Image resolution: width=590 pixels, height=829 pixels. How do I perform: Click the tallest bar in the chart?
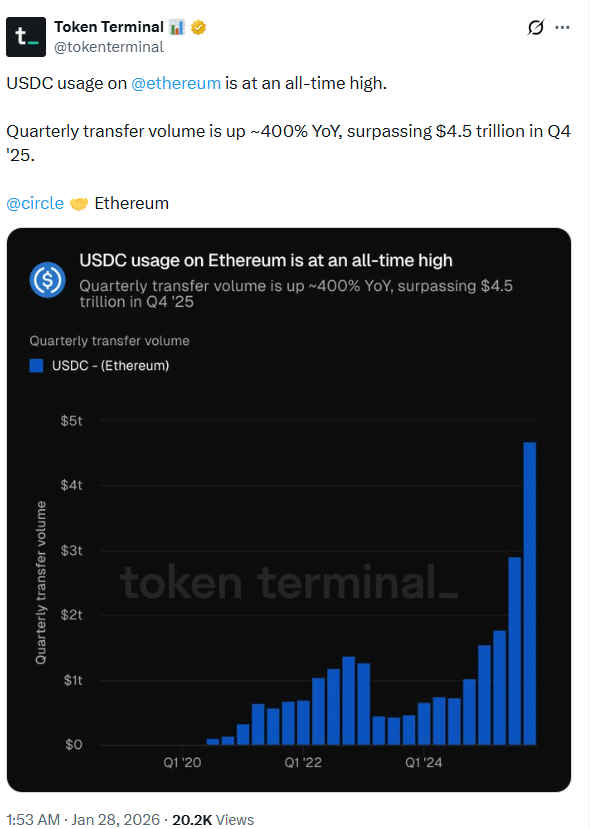pos(530,590)
